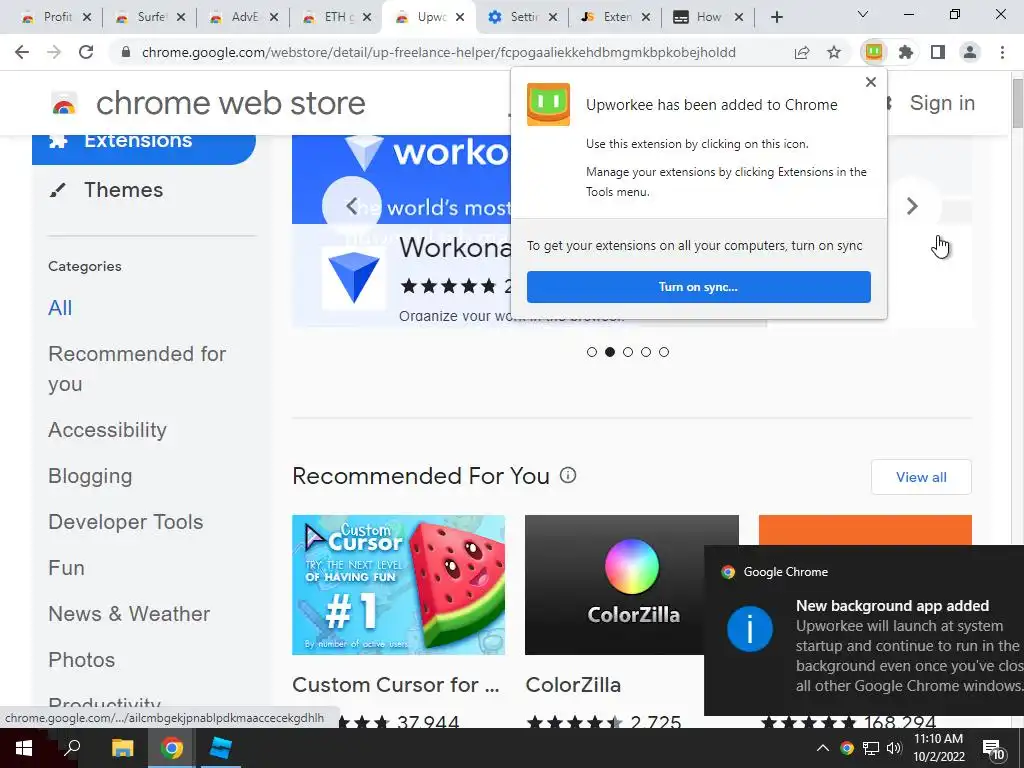This screenshot has height=768, width=1024.
Task: Click the ColorZilla title text
Action: pos(573,685)
